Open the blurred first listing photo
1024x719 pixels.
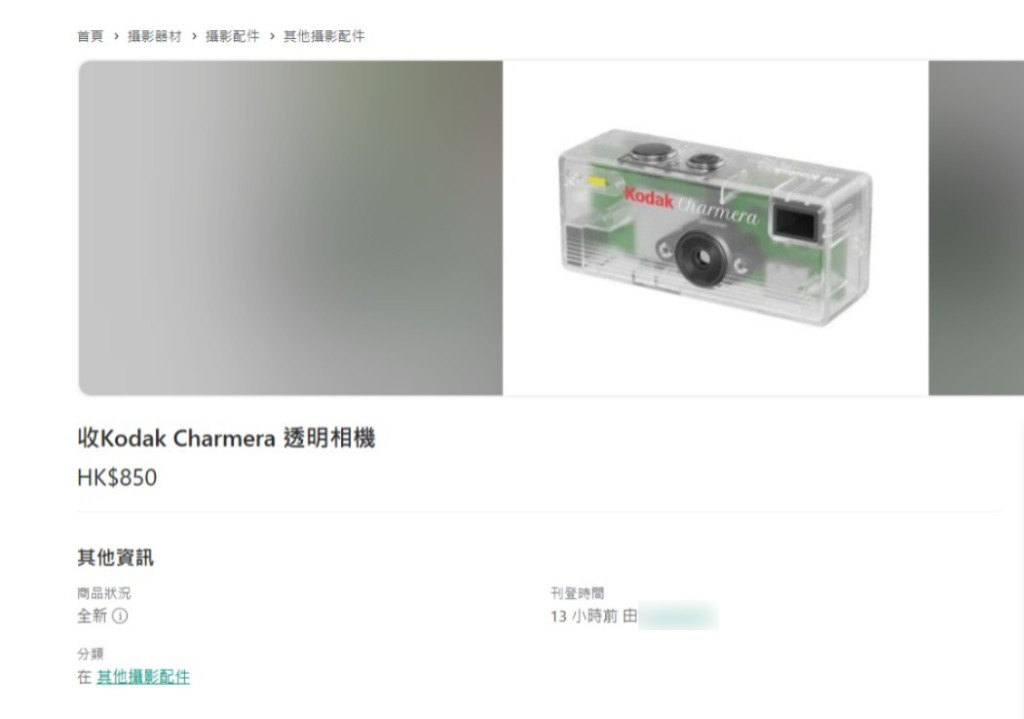(291, 228)
